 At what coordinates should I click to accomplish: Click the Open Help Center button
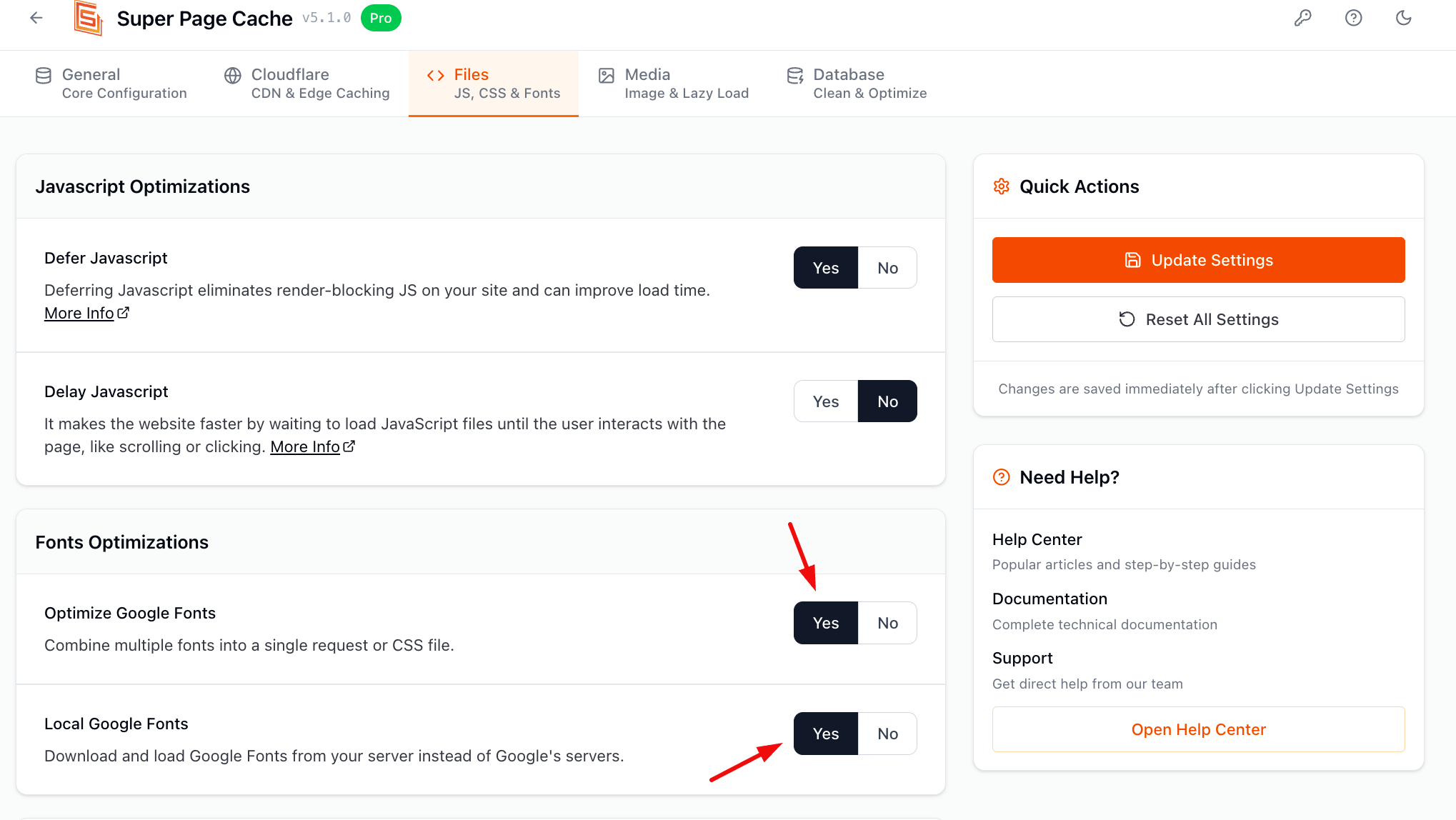coord(1198,729)
